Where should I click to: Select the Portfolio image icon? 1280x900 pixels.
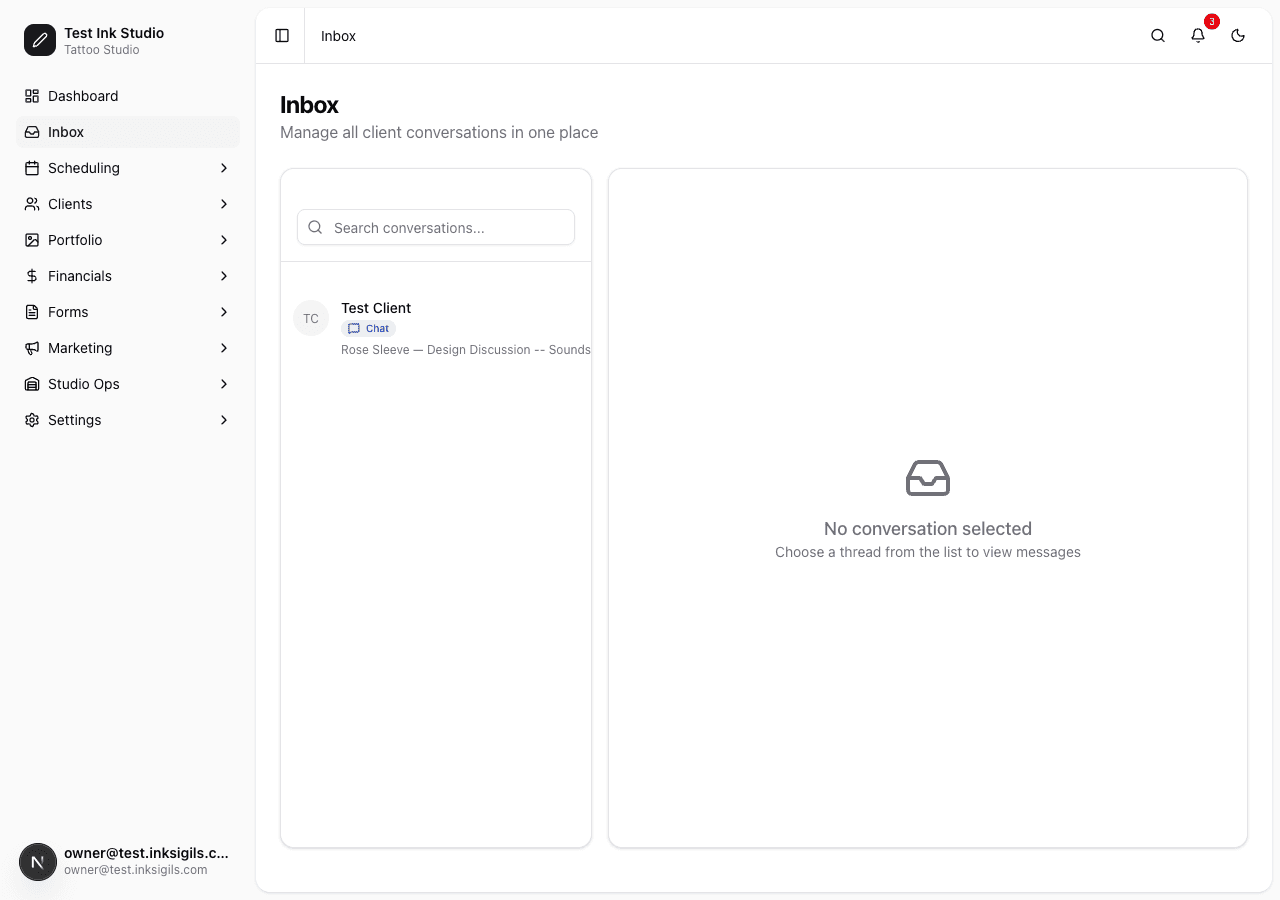point(31,240)
